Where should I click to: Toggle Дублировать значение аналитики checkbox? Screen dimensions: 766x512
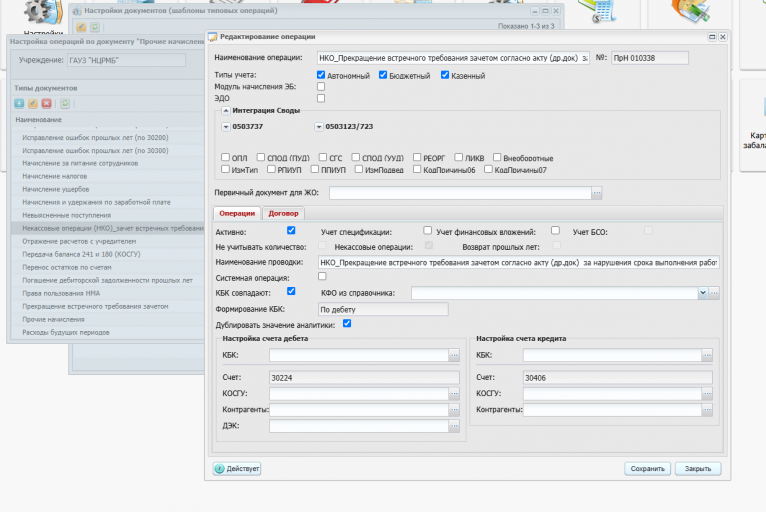pyautogui.click(x=347, y=323)
